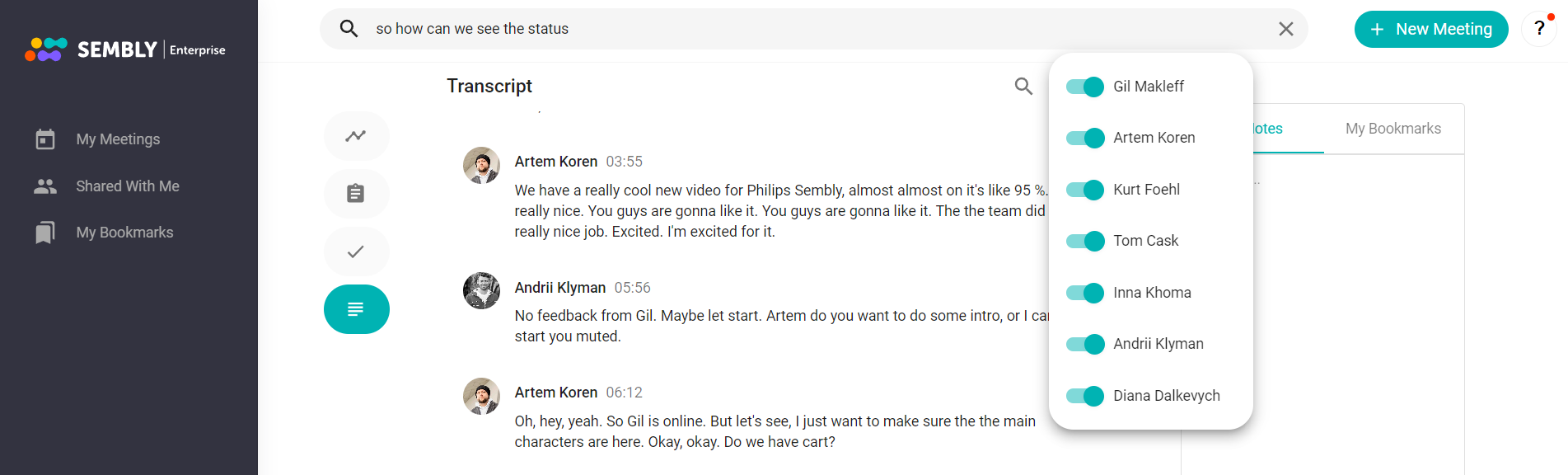Switch the Inna Khoma filter off
The image size is (1568, 475).
[1085, 293]
